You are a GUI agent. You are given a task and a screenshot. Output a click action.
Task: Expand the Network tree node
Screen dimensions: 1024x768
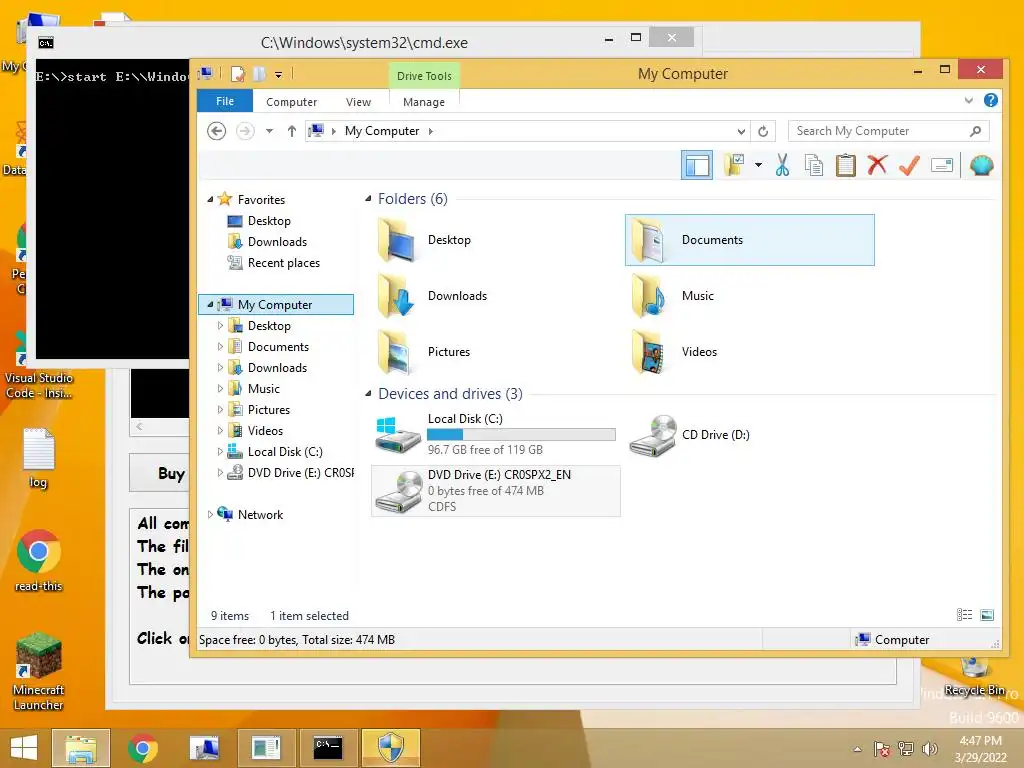210,515
